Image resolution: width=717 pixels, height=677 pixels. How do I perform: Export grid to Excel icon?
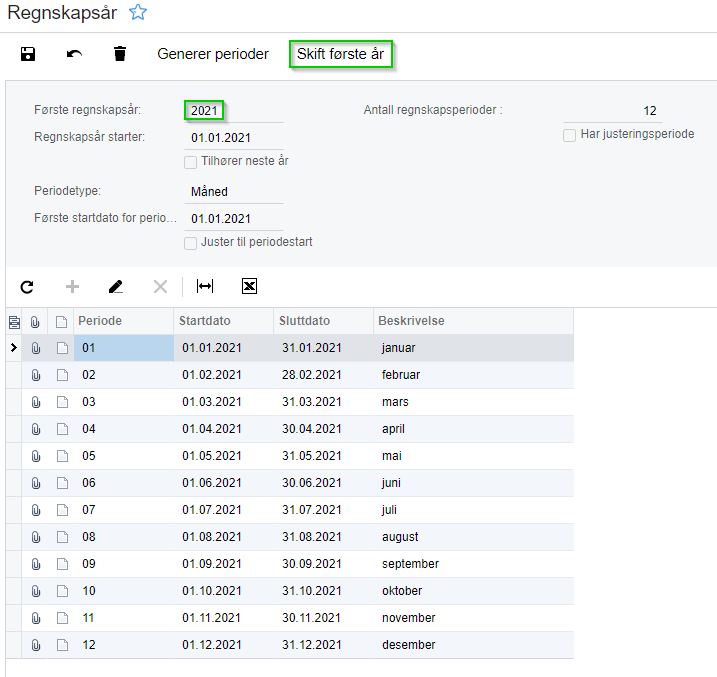249,287
